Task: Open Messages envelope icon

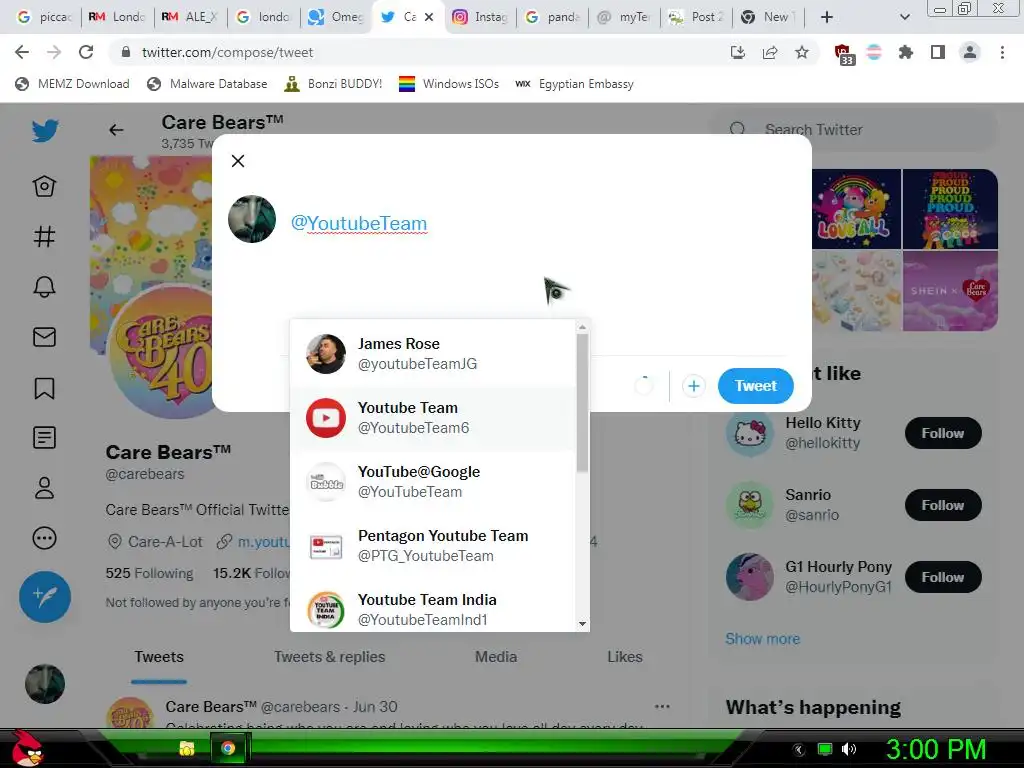Action: coord(44,337)
